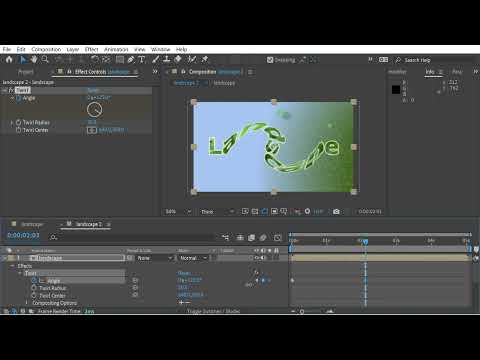Collapse the Twirl effect in Effect Controls
The image size is (480, 360).
[x=4, y=90]
